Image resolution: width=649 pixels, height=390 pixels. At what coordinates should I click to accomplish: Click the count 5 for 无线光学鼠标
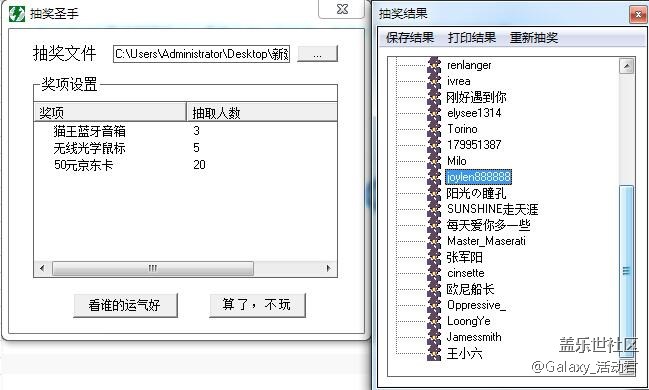[196, 148]
